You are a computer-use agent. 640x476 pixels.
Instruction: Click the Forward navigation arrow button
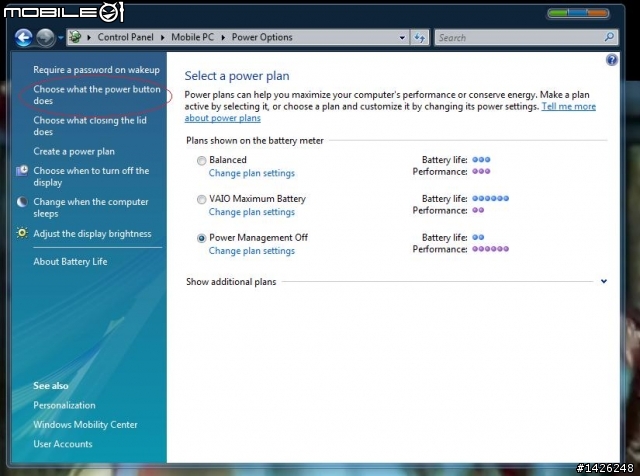(x=45, y=38)
